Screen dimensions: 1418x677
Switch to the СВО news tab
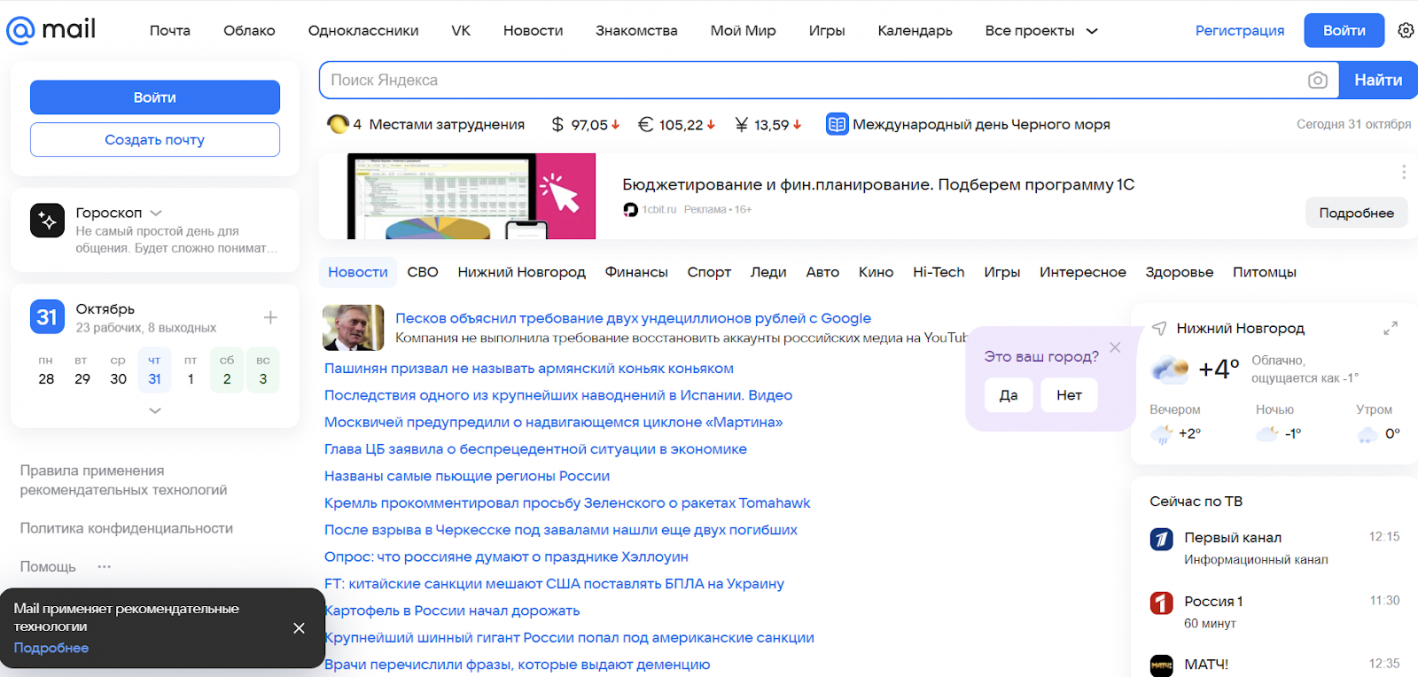pyautogui.click(x=423, y=272)
